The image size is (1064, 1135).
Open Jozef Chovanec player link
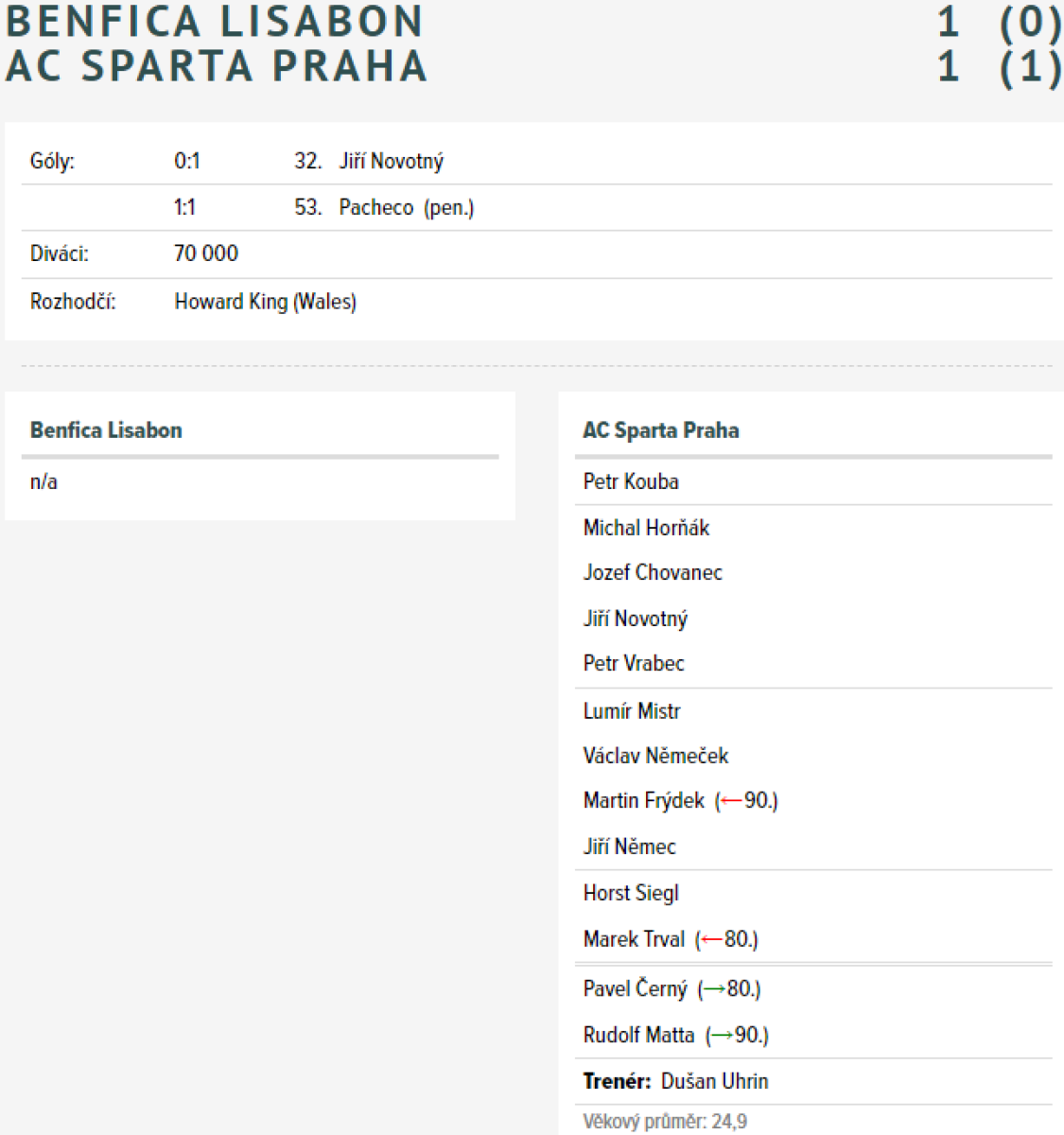653,573
